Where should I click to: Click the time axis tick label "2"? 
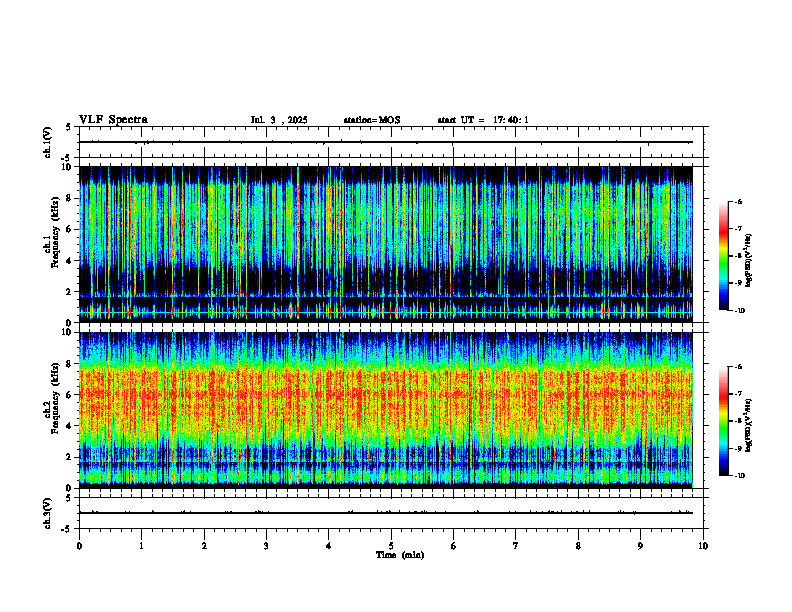click(204, 546)
